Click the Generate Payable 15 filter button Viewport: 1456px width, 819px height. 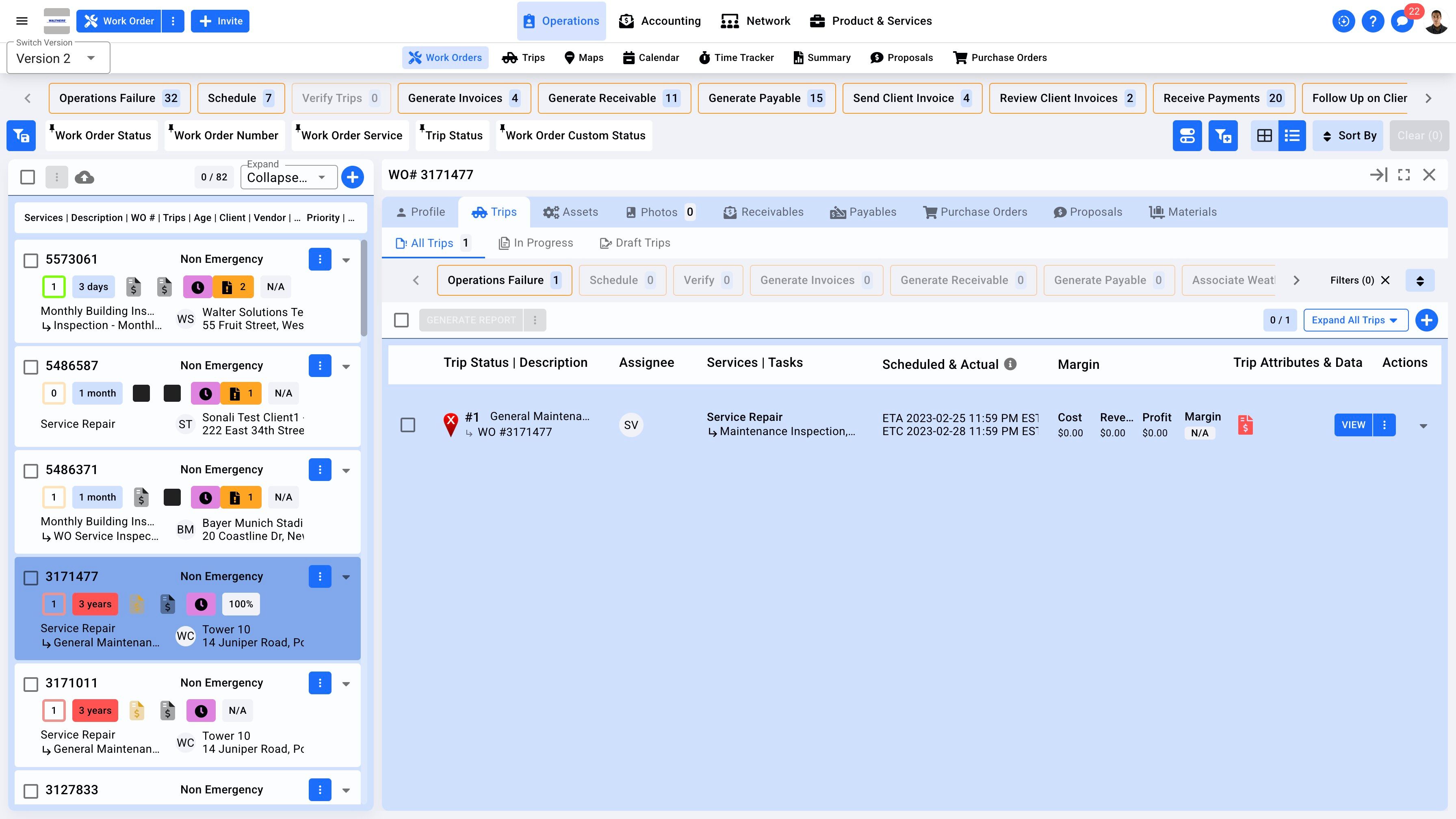tap(766, 98)
